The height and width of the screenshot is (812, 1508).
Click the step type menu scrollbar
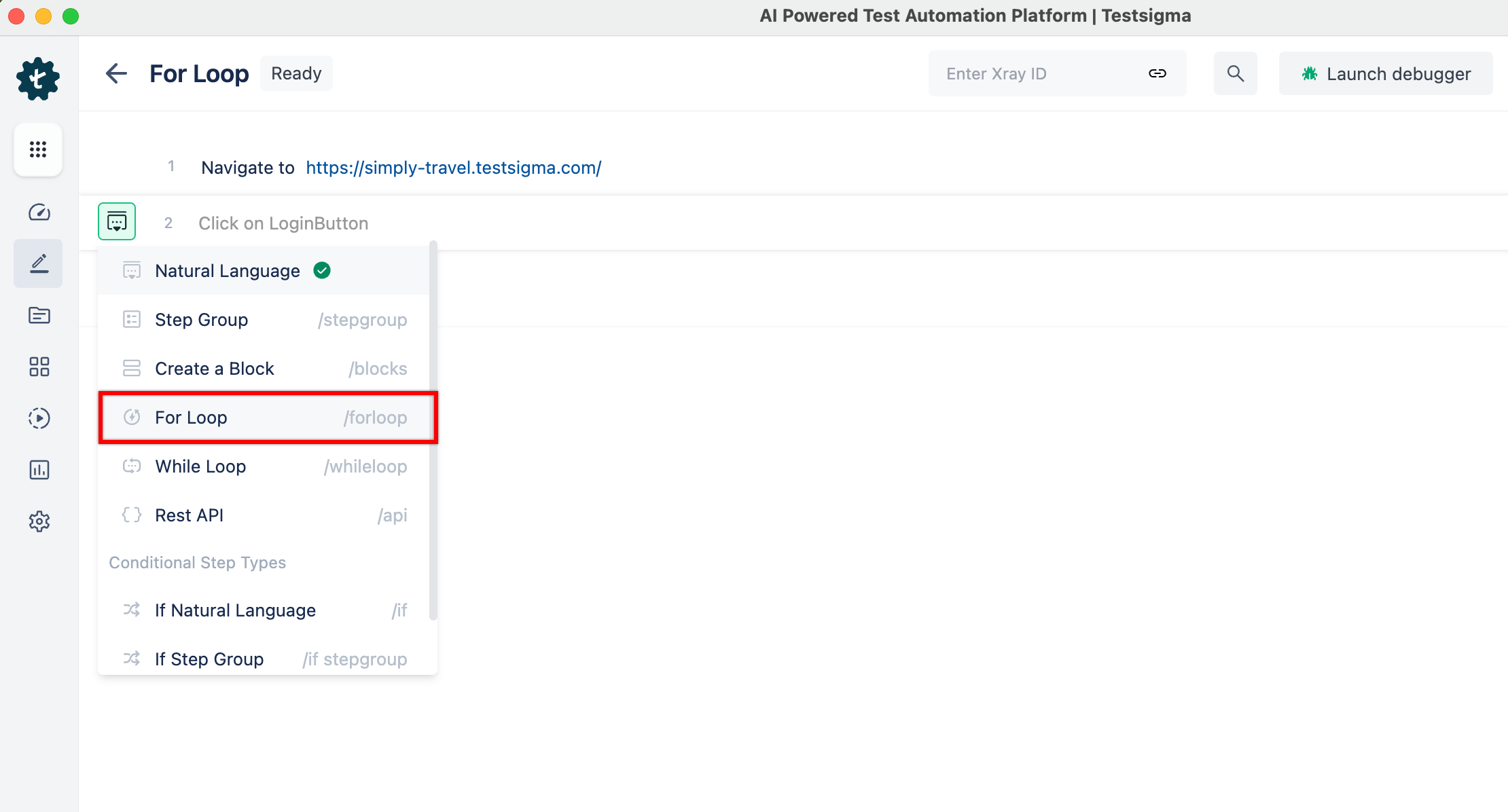click(433, 430)
